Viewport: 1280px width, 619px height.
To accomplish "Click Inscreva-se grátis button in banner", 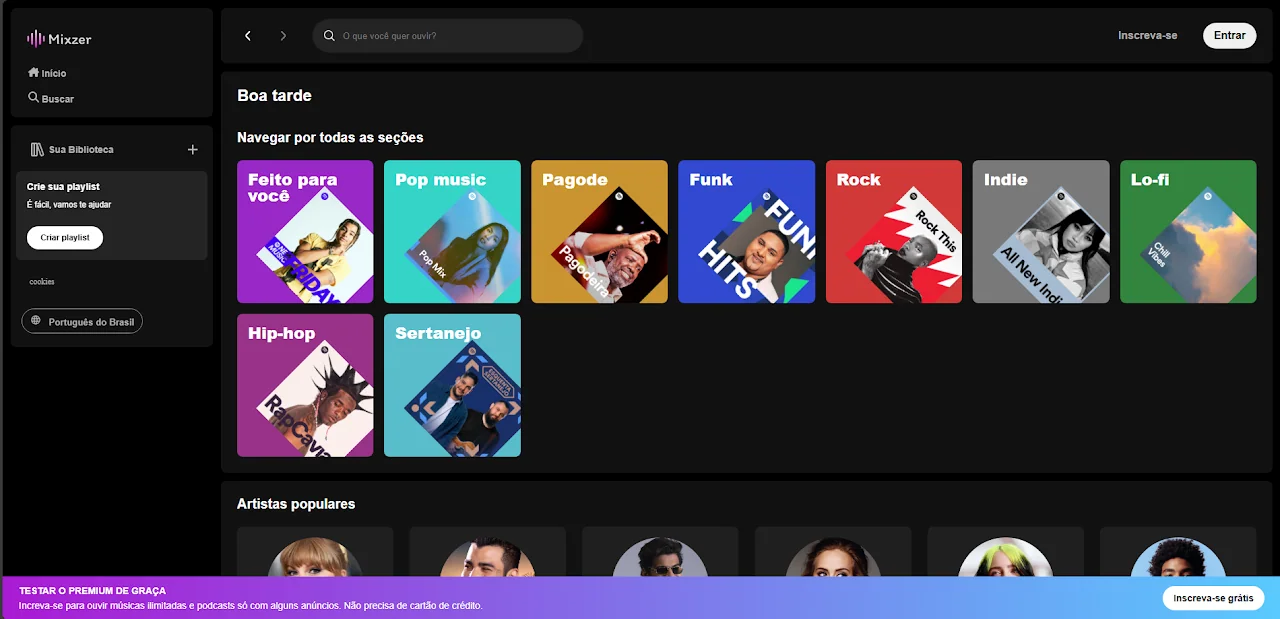I will (1213, 598).
